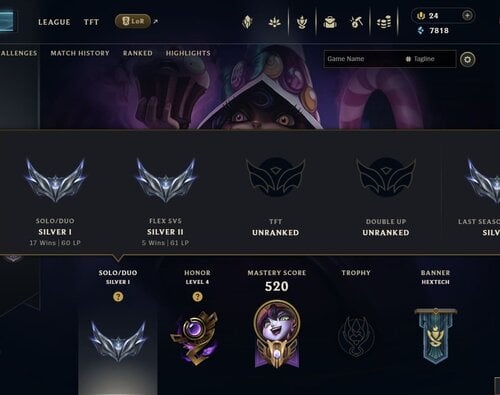The height and width of the screenshot is (395, 500).
Task: Click the Mastery Score champion emblem
Action: click(277, 334)
